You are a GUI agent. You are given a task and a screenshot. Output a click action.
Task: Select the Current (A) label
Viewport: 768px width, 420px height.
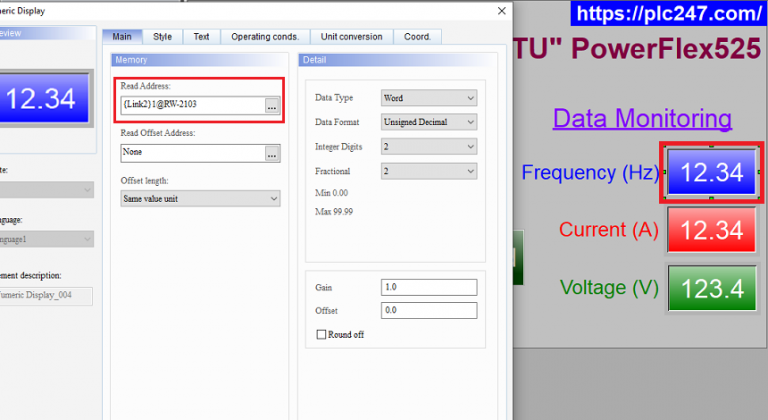coord(609,229)
